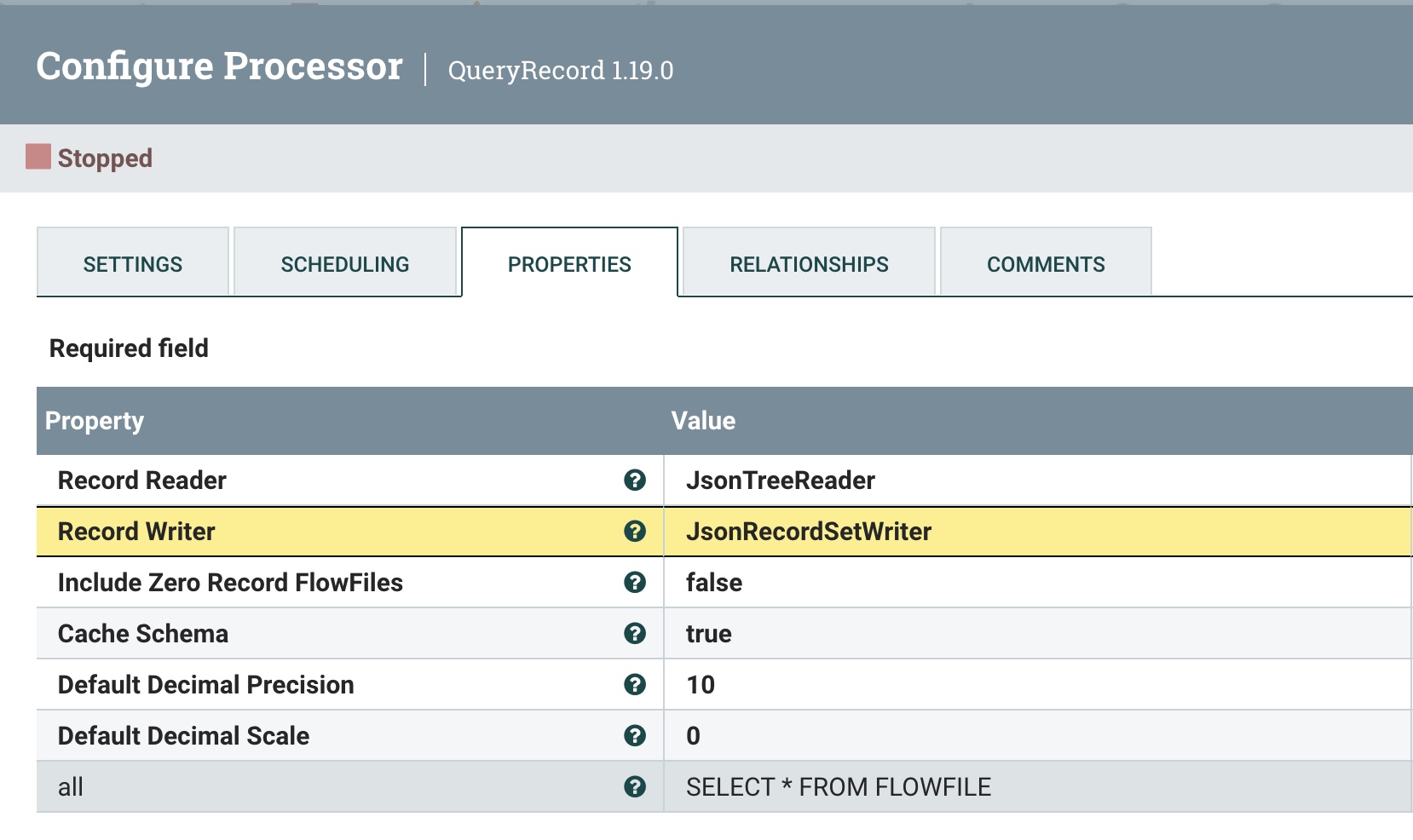The height and width of the screenshot is (840, 1413).
Task: Open help for Record Reader property
Action: pyautogui.click(x=633, y=480)
